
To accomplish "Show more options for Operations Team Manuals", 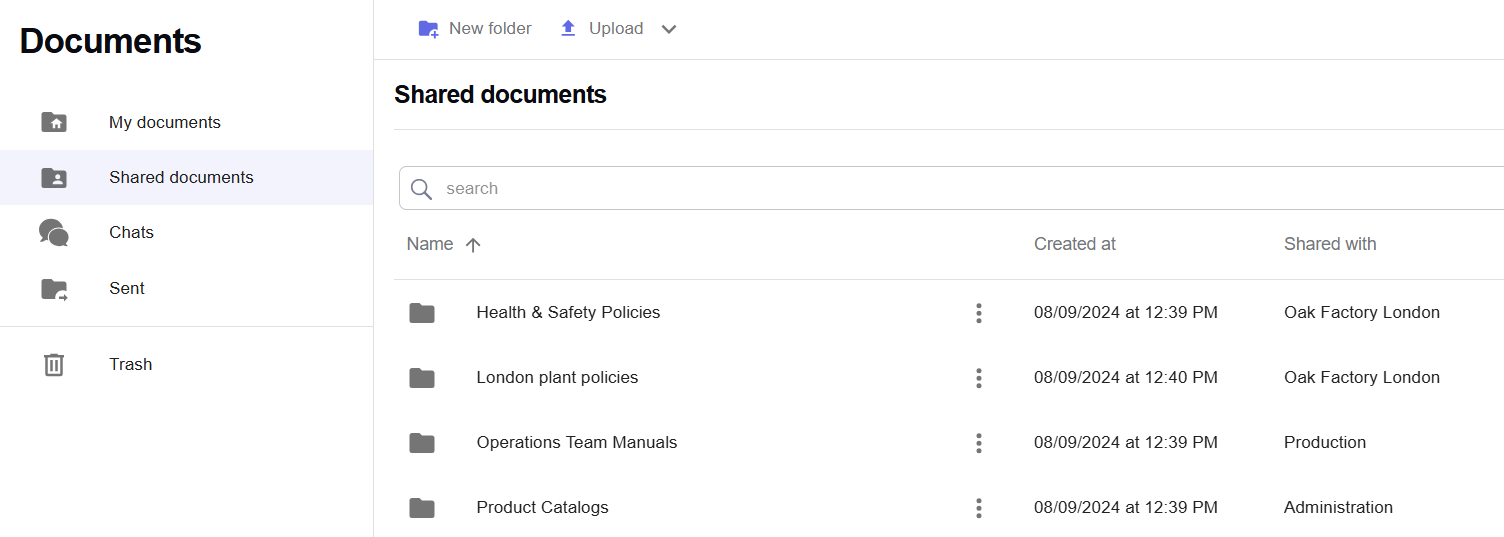I will pyautogui.click(x=978, y=443).
